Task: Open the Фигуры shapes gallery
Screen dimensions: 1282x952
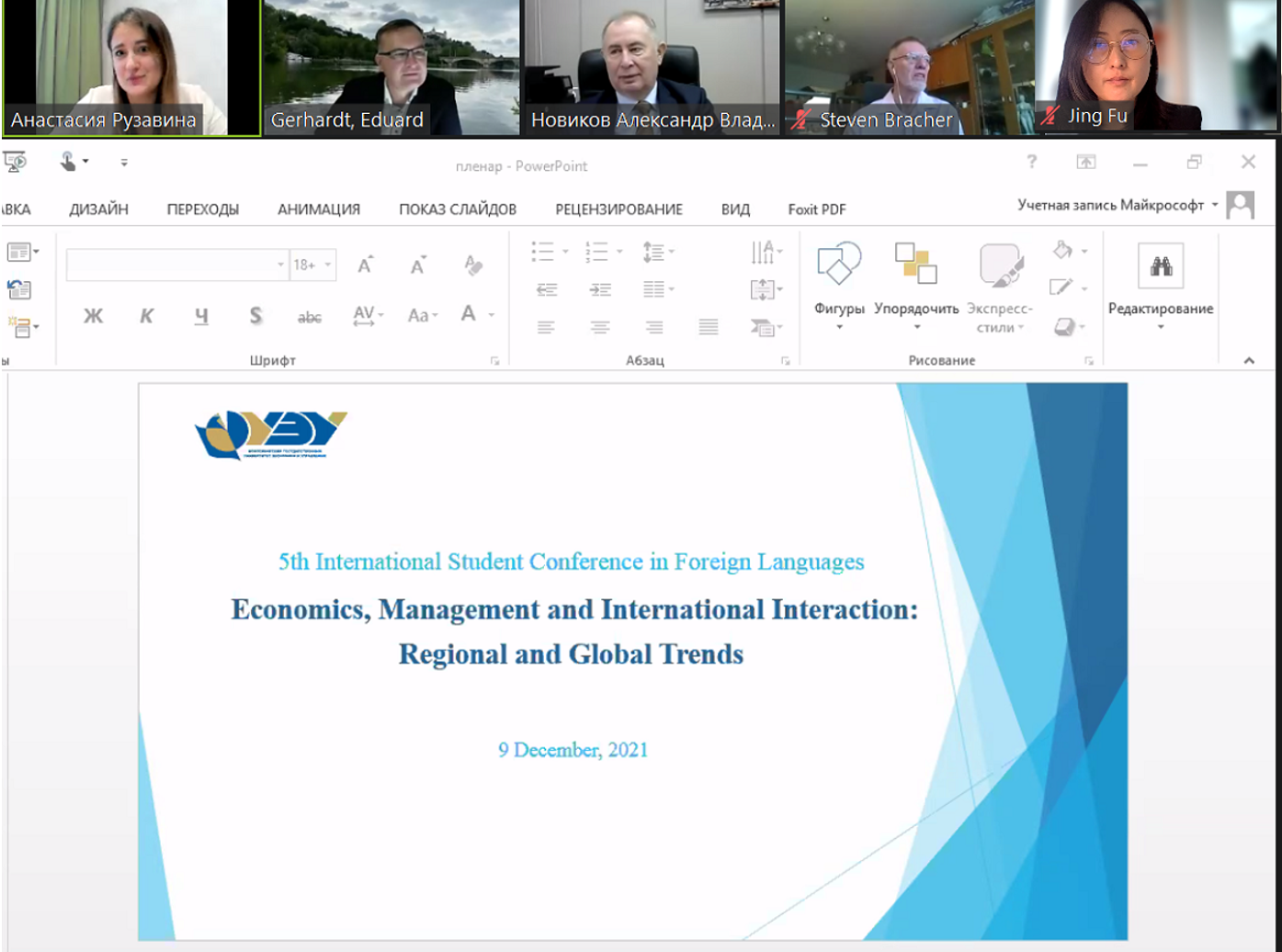Action: [x=838, y=266]
